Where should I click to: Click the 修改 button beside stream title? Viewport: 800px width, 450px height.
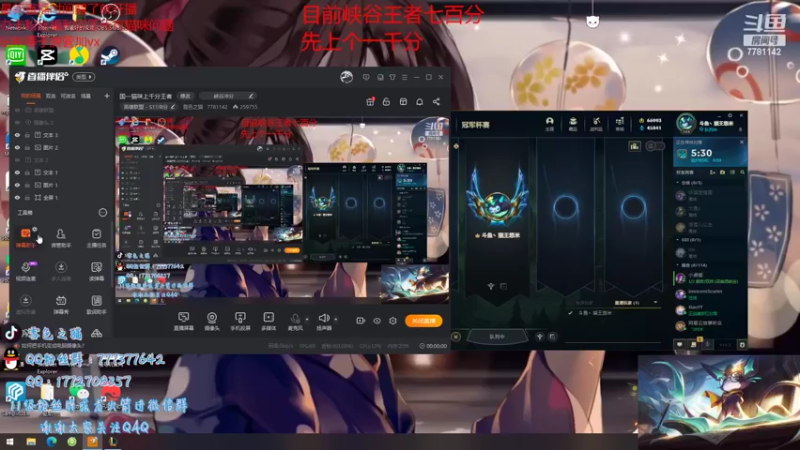185,96
